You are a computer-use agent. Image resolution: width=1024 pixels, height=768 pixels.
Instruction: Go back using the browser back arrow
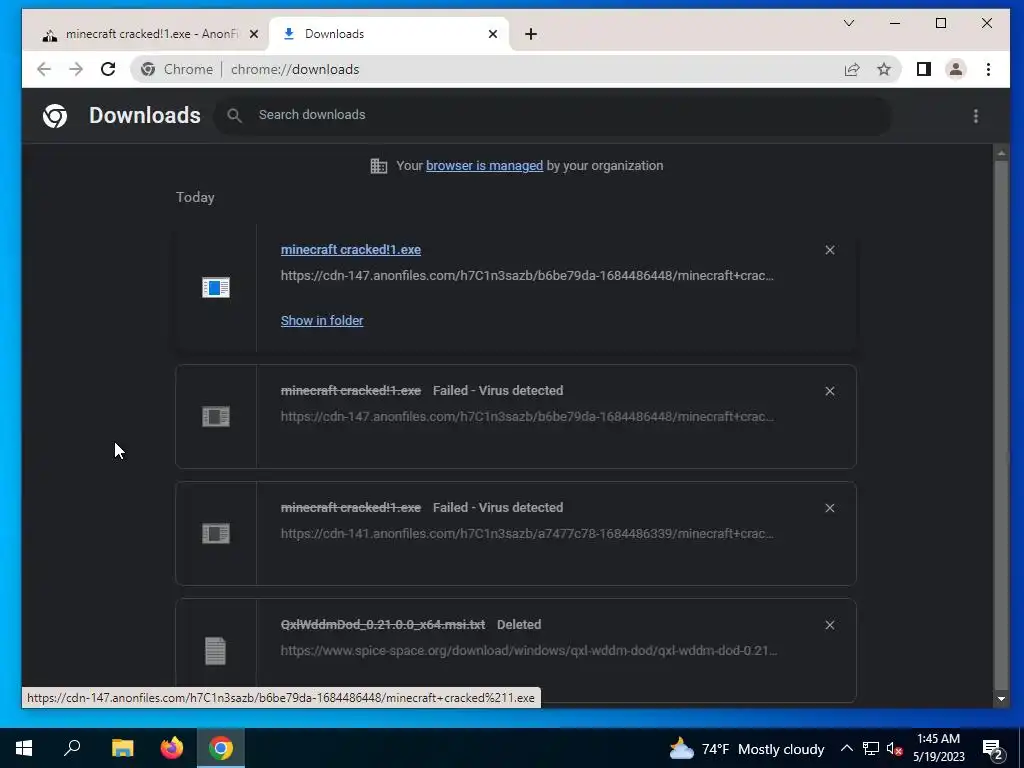44,69
